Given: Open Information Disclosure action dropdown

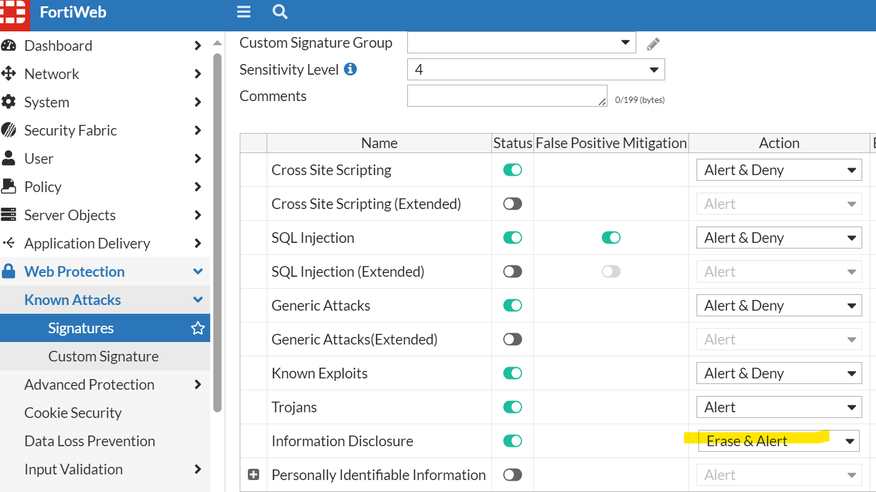Looking at the screenshot, I should (x=779, y=441).
